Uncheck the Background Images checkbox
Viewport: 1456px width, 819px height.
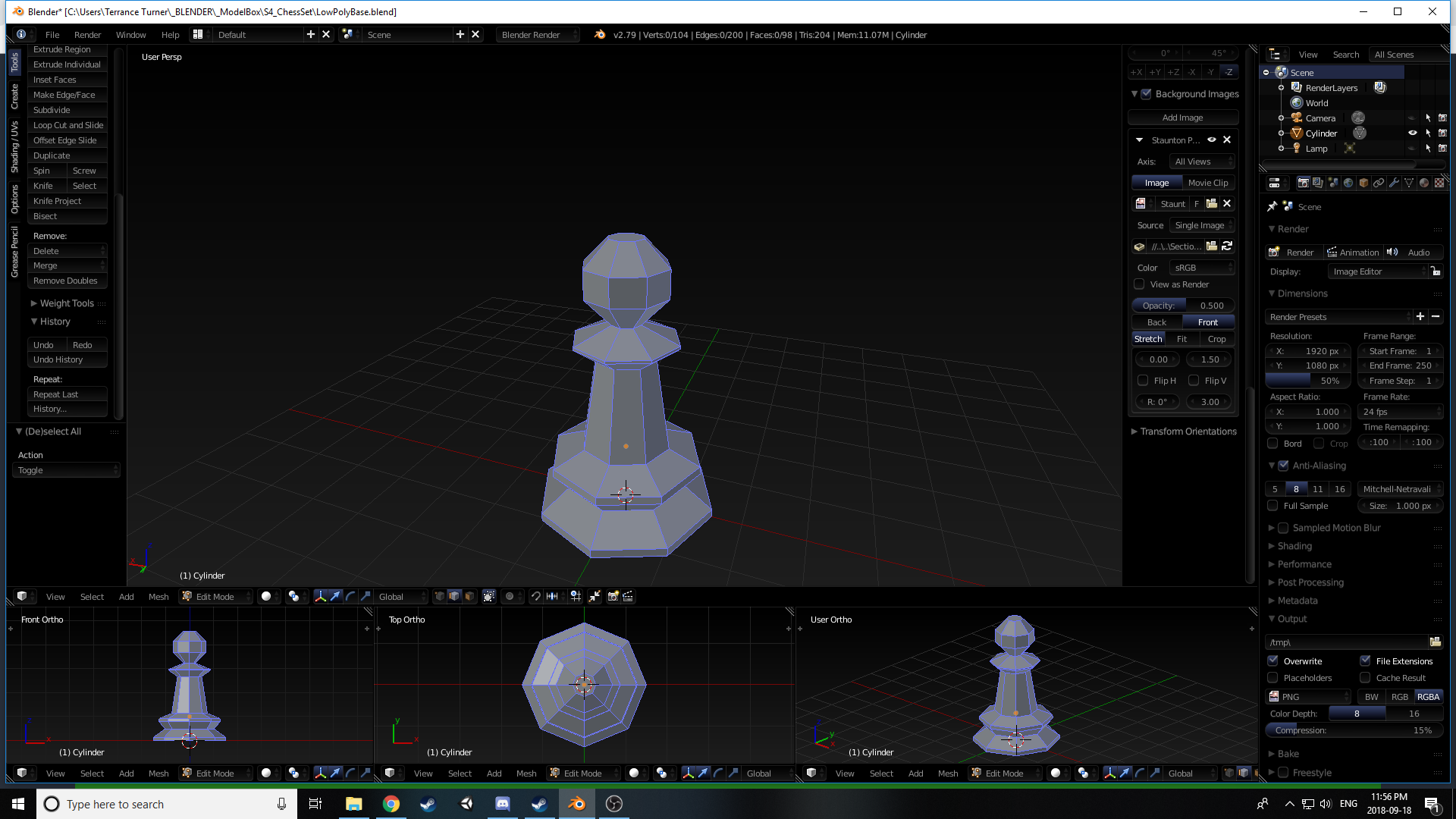pyautogui.click(x=1147, y=94)
